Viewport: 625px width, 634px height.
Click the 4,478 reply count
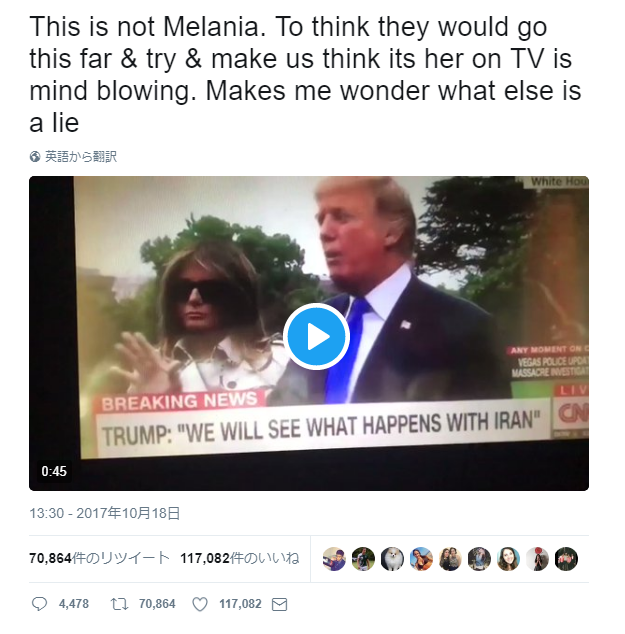[74, 604]
